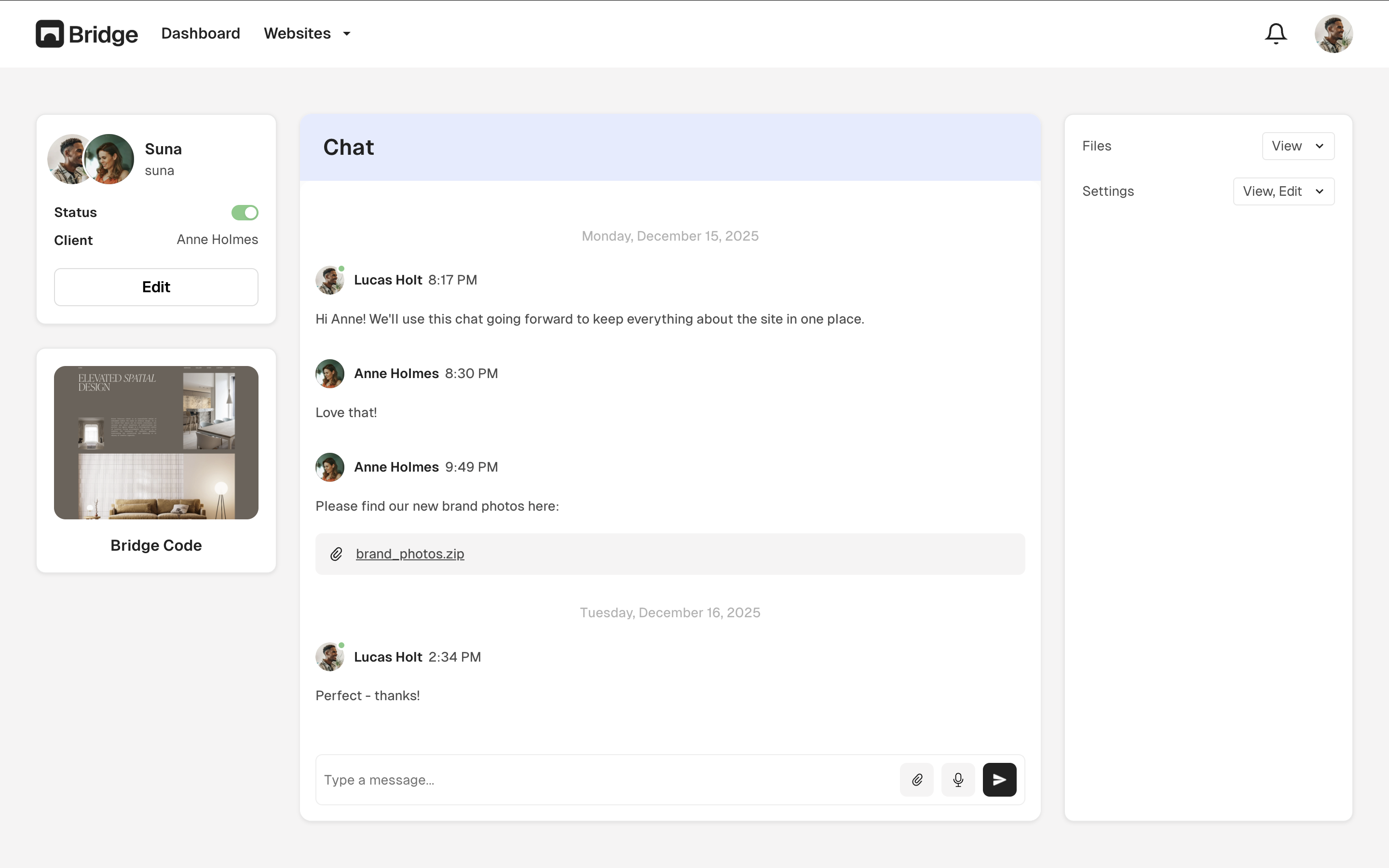Click Lucas Holt's avatar in the chat

pyautogui.click(x=329, y=280)
